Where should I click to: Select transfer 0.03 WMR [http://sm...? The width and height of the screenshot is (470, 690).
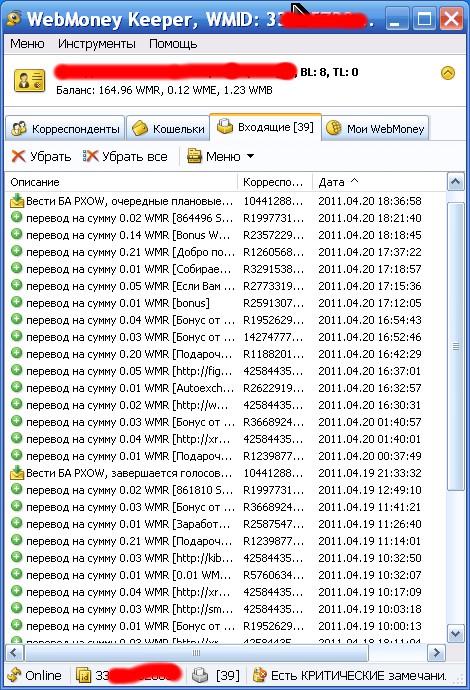[226, 609]
